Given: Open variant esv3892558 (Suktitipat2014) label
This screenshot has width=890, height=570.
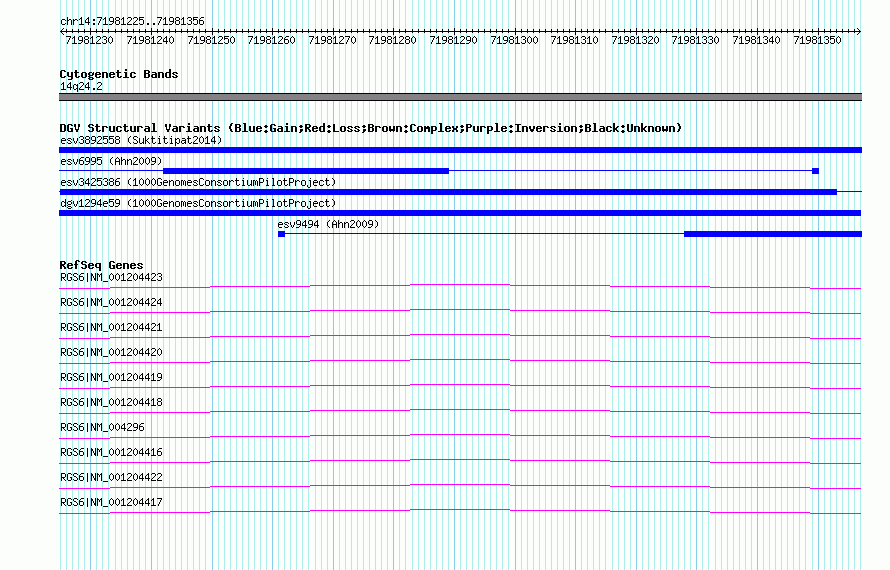Looking at the screenshot, I should 141,140.
